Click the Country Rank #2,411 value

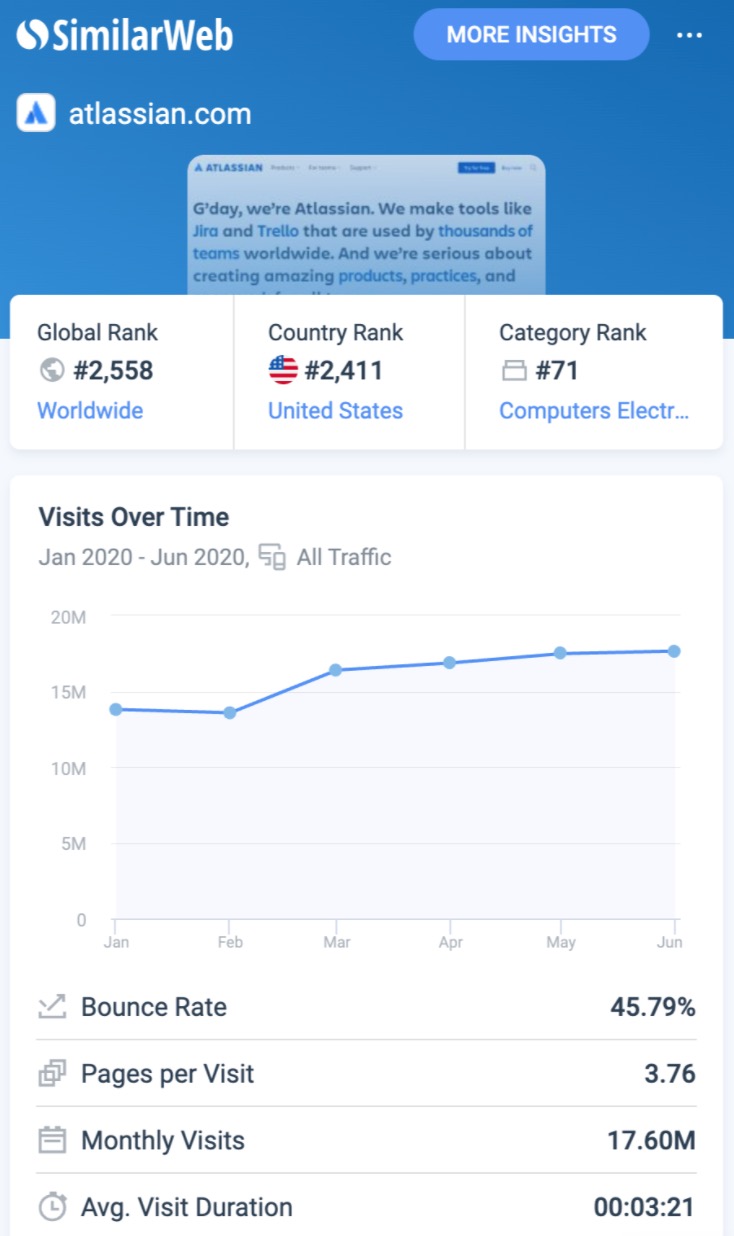pyautogui.click(x=344, y=371)
